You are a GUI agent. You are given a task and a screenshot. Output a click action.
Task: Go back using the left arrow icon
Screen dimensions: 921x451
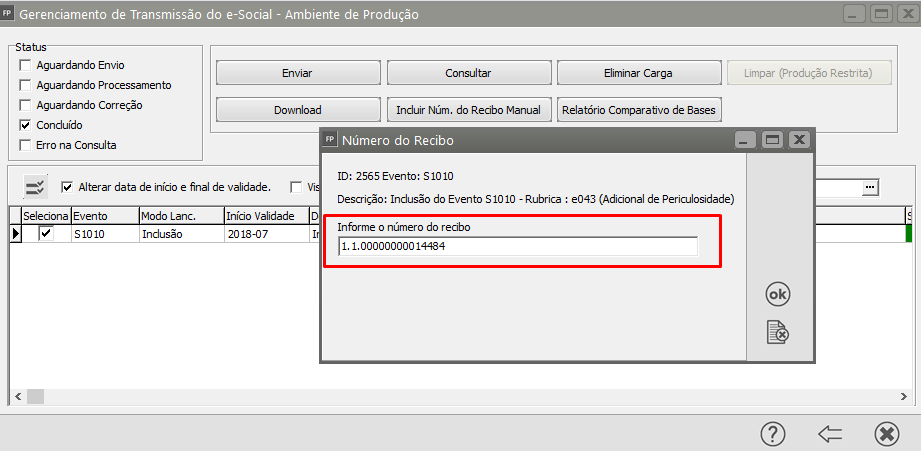click(830, 435)
